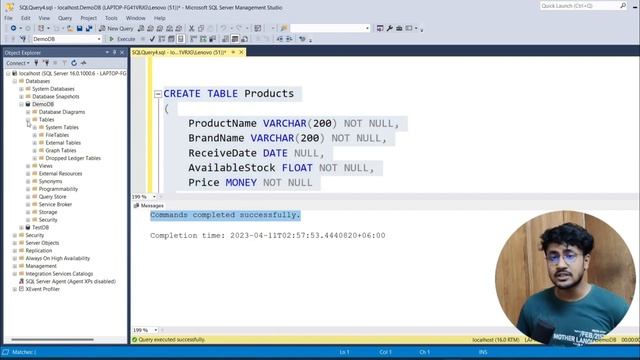Click the Parse checkmark icon
Image resolution: width=640 pixels, height=360 pixels.
tap(152, 39)
